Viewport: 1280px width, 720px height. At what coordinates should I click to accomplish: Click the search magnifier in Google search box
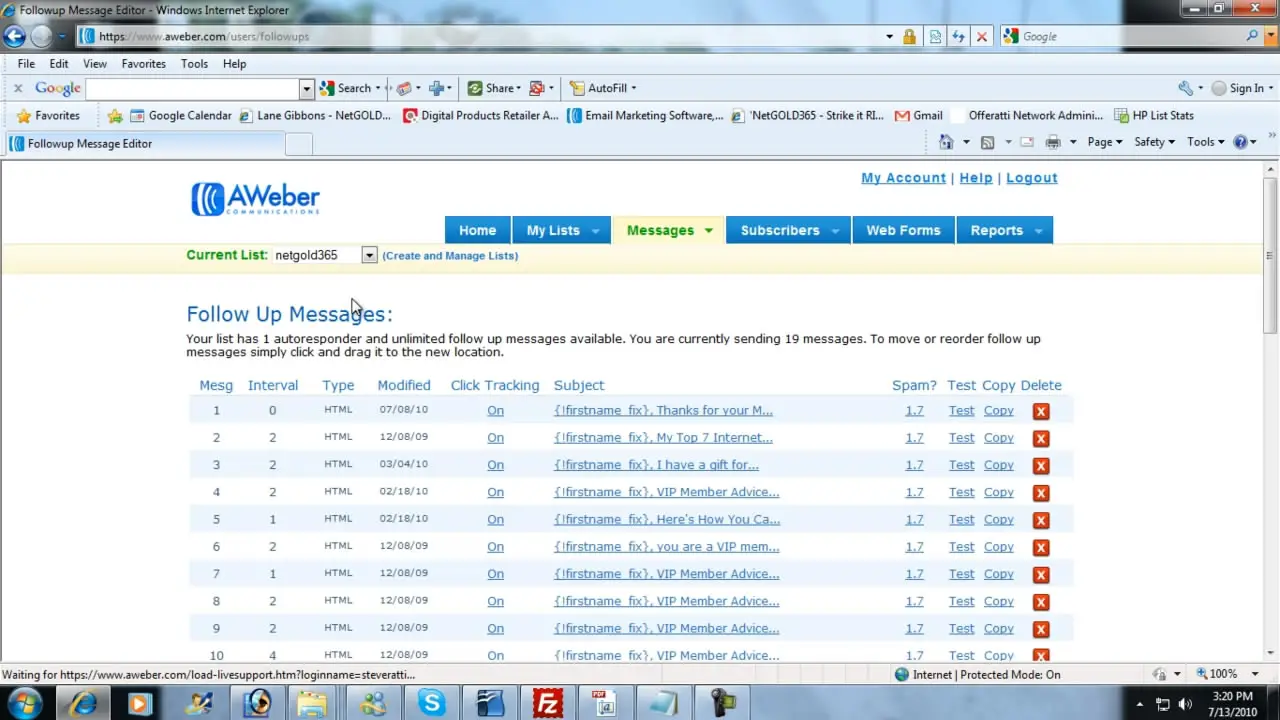point(1253,36)
